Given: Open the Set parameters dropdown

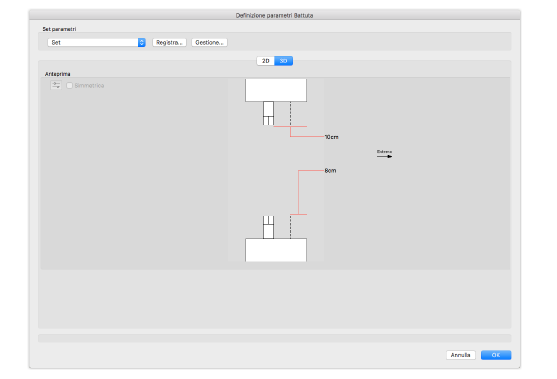Looking at the screenshot, I should tap(96, 43).
